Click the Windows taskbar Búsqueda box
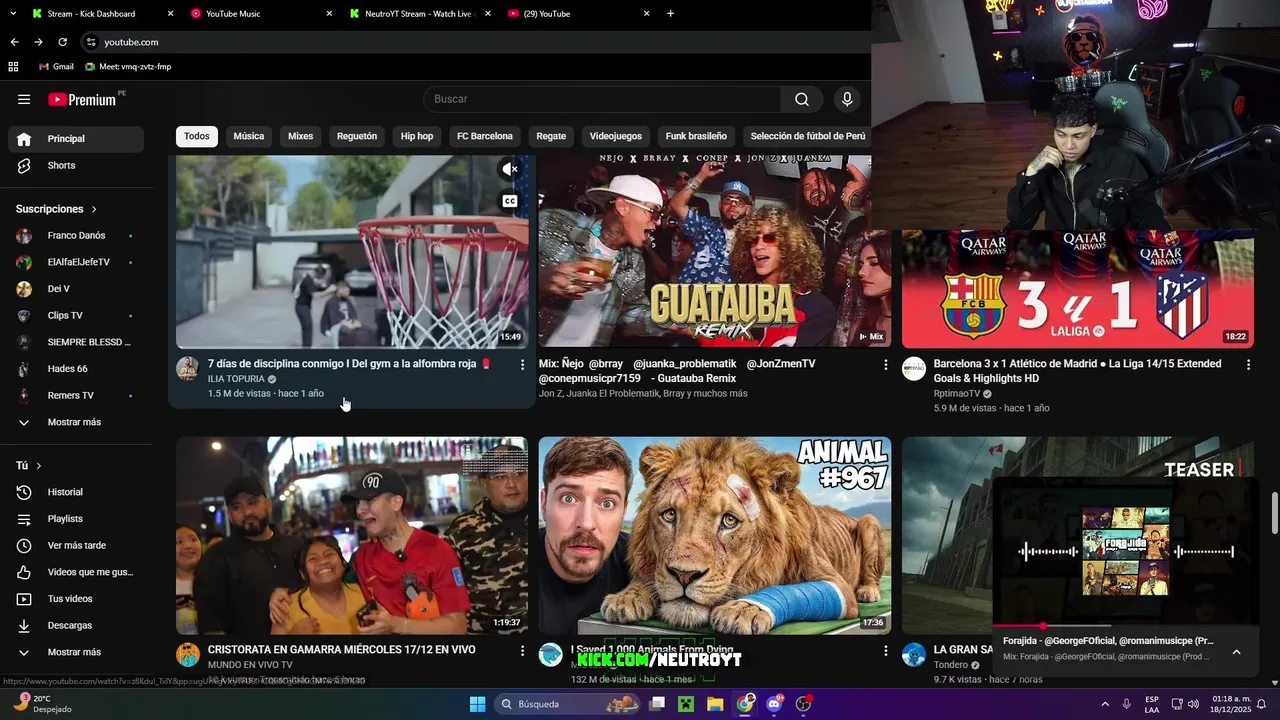This screenshot has width=1280, height=720. click(x=567, y=704)
